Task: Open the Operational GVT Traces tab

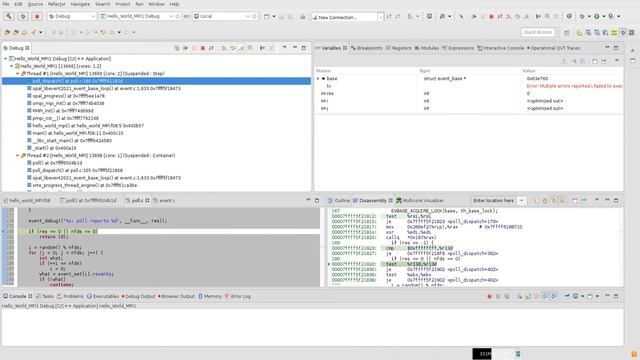Action: point(553,48)
